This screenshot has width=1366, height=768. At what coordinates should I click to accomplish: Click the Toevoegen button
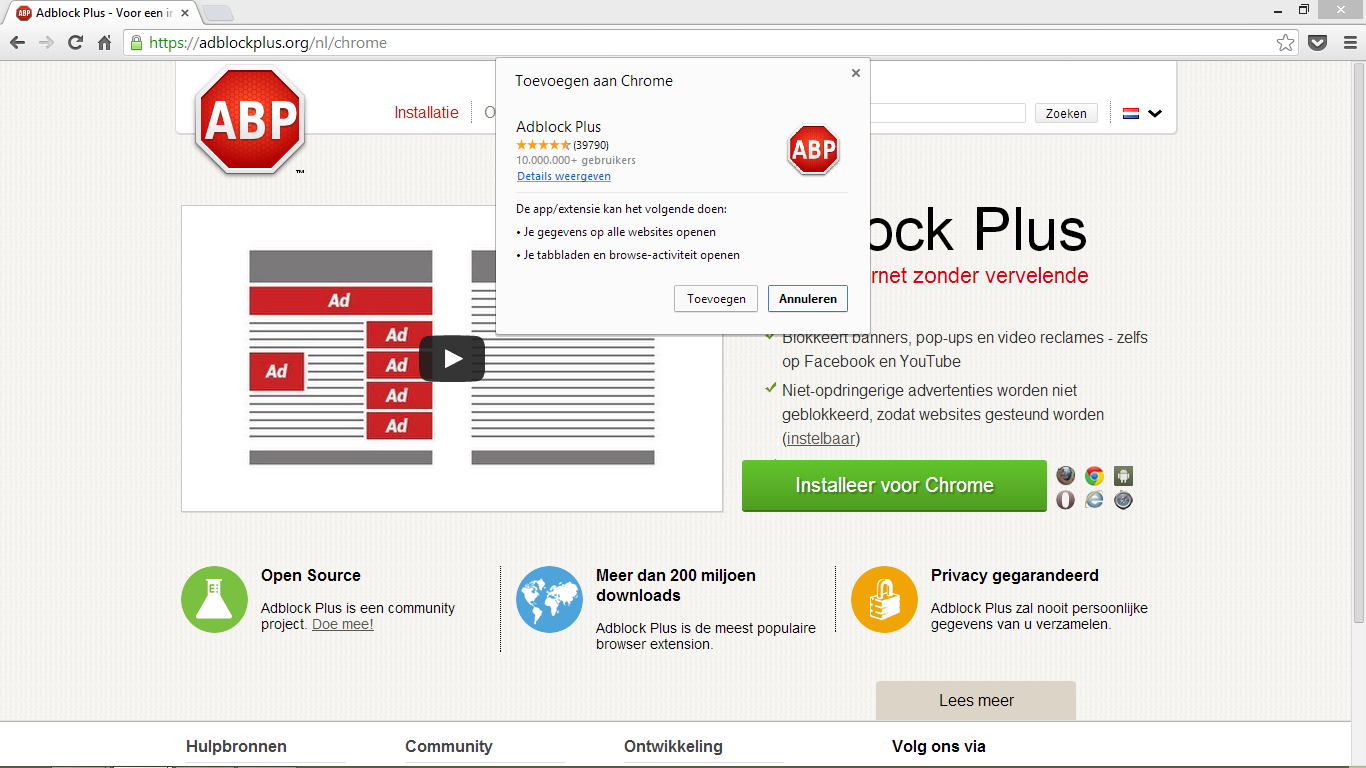(716, 298)
